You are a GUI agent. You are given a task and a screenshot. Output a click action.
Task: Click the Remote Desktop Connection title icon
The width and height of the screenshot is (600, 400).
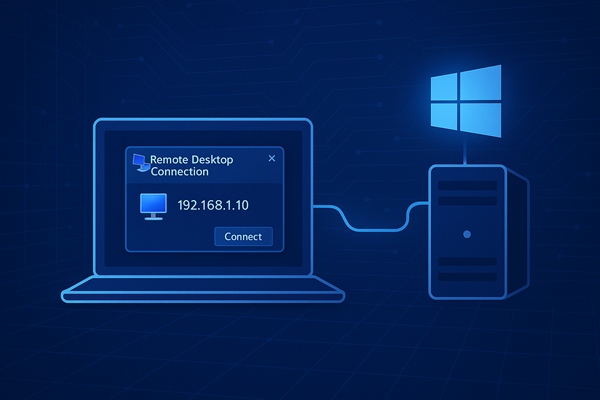tap(140, 163)
